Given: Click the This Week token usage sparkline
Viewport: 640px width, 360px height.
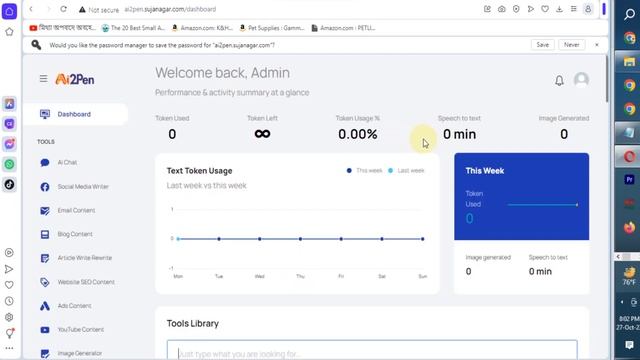Looking at the screenshot, I should coord(543,204).
